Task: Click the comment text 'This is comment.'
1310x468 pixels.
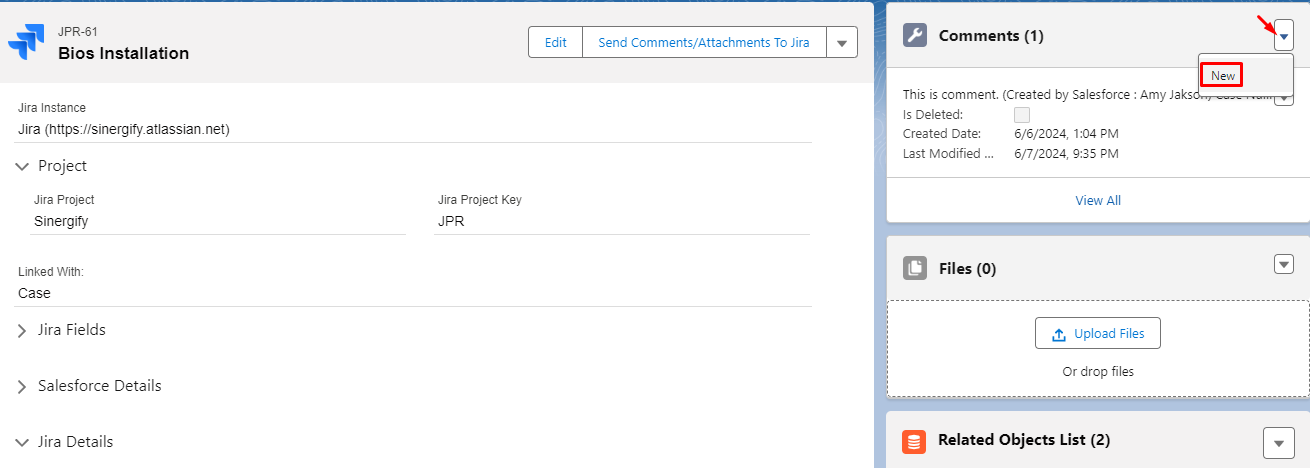Action: (950, 94)
